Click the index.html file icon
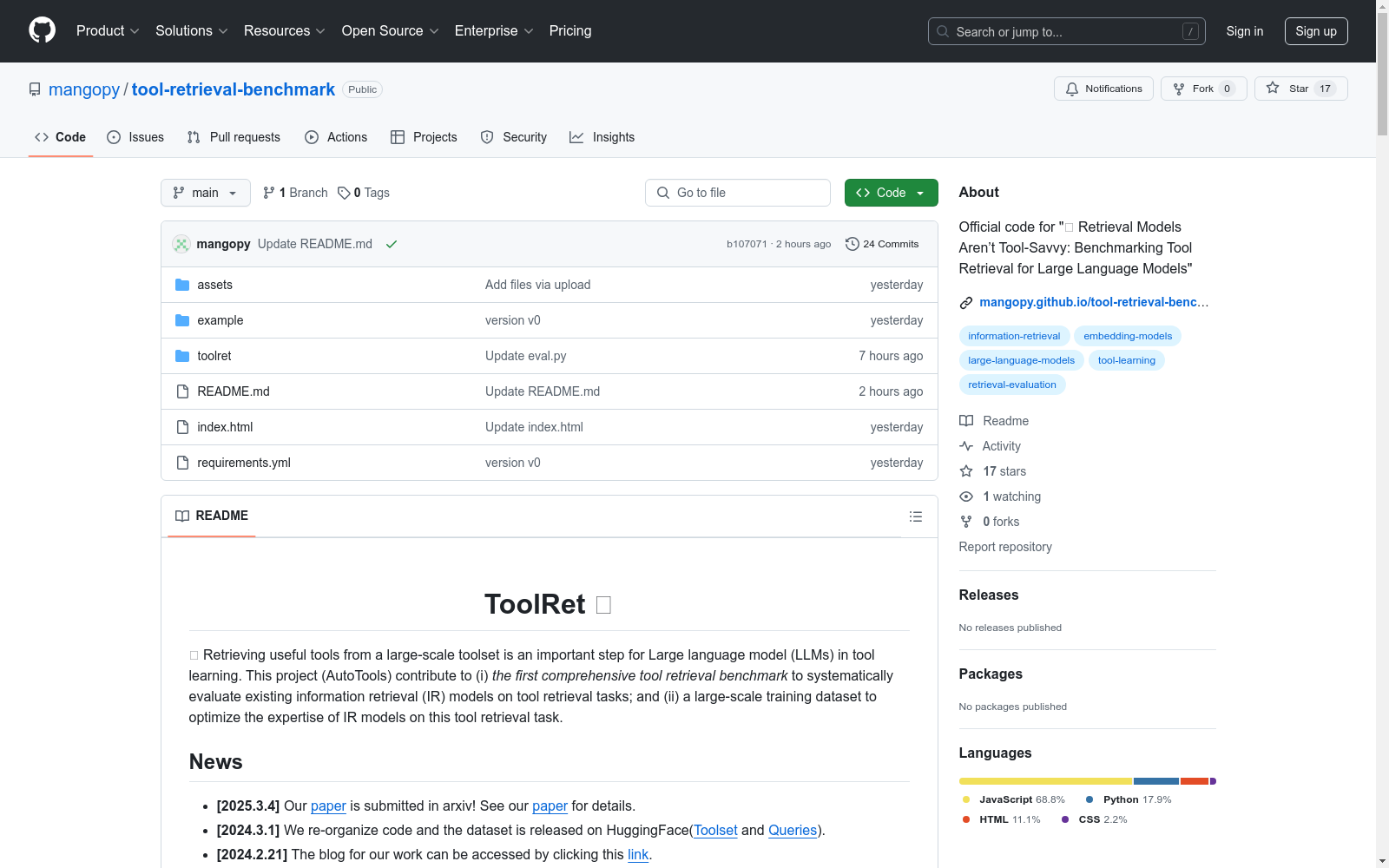This screenshot has width=1389, height=868. click(x=182, y=427)
